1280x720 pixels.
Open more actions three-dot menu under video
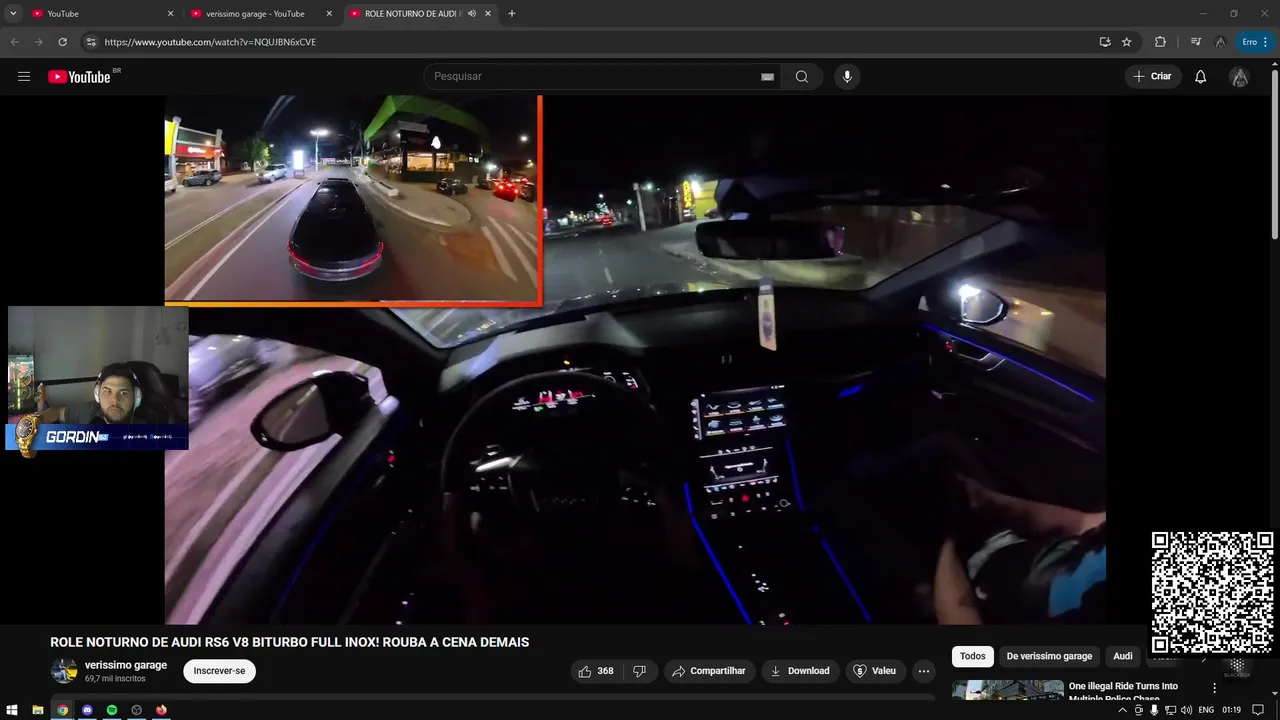point(924,671)
